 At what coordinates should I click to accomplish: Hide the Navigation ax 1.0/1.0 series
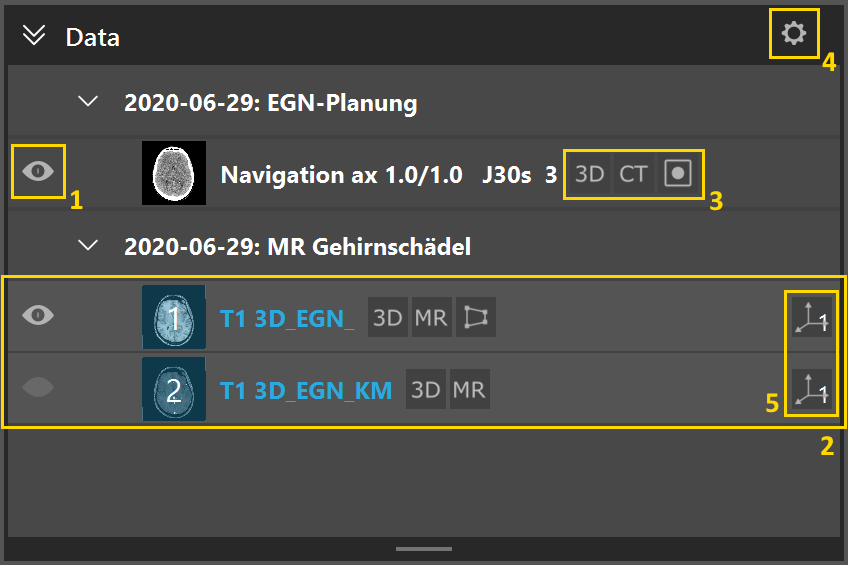pyautogui.click(x=38, y=171)
